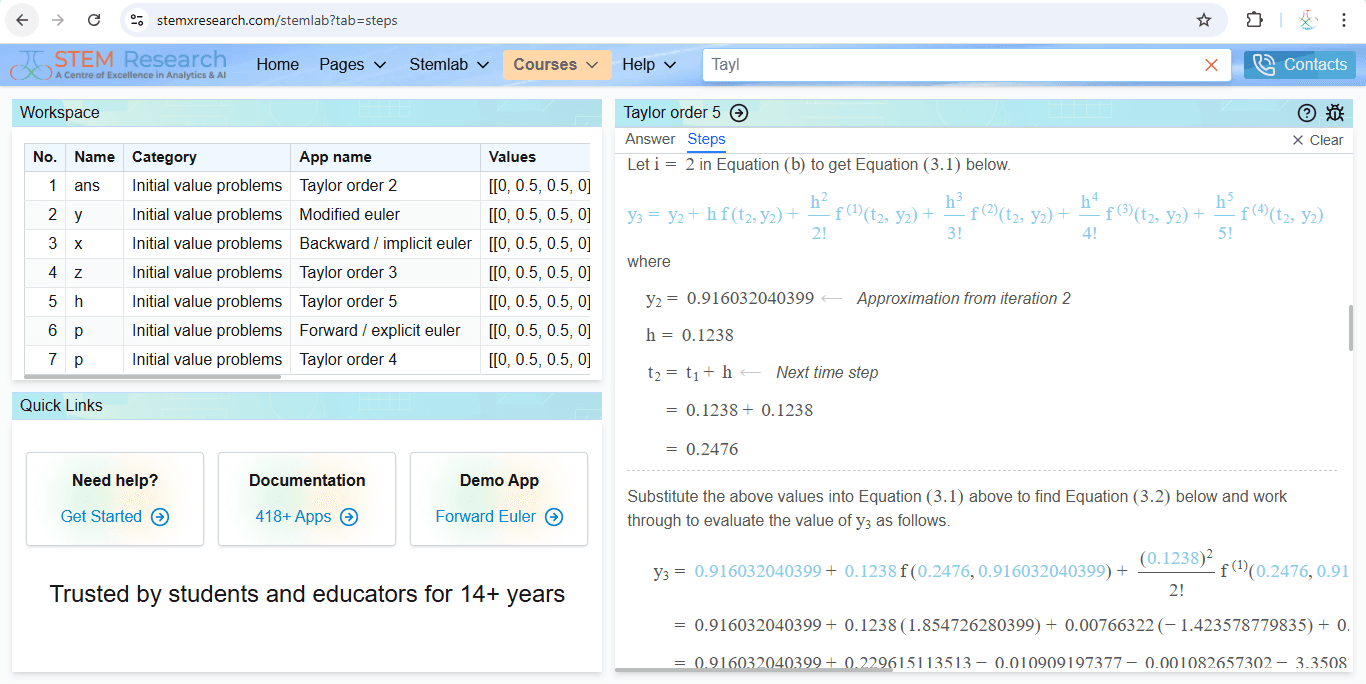Click the arrow icon beside 418+ Apps
1366x684 pixels.
click(348, 517)
